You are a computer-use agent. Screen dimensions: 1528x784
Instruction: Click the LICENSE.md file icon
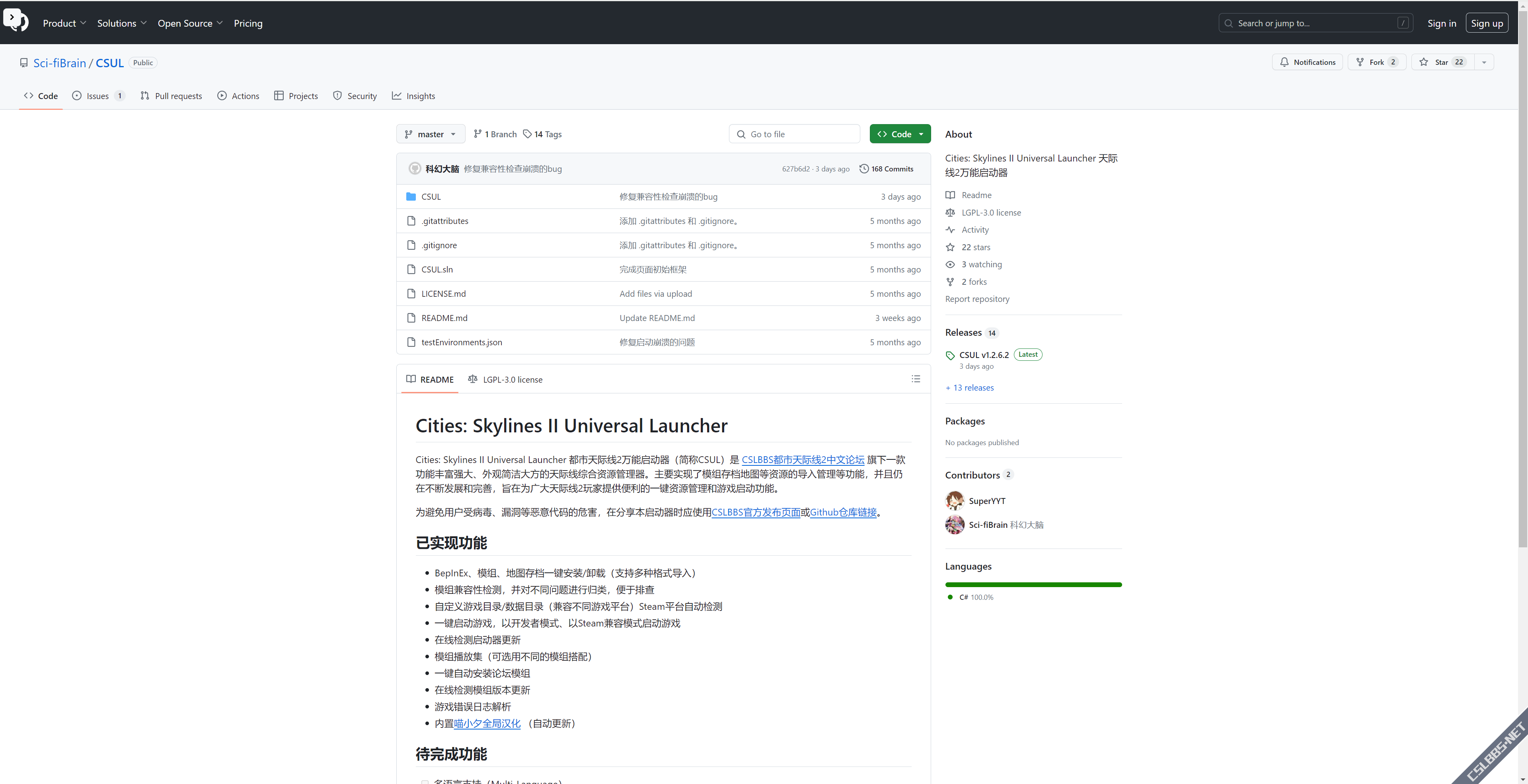tap(411, 294)
